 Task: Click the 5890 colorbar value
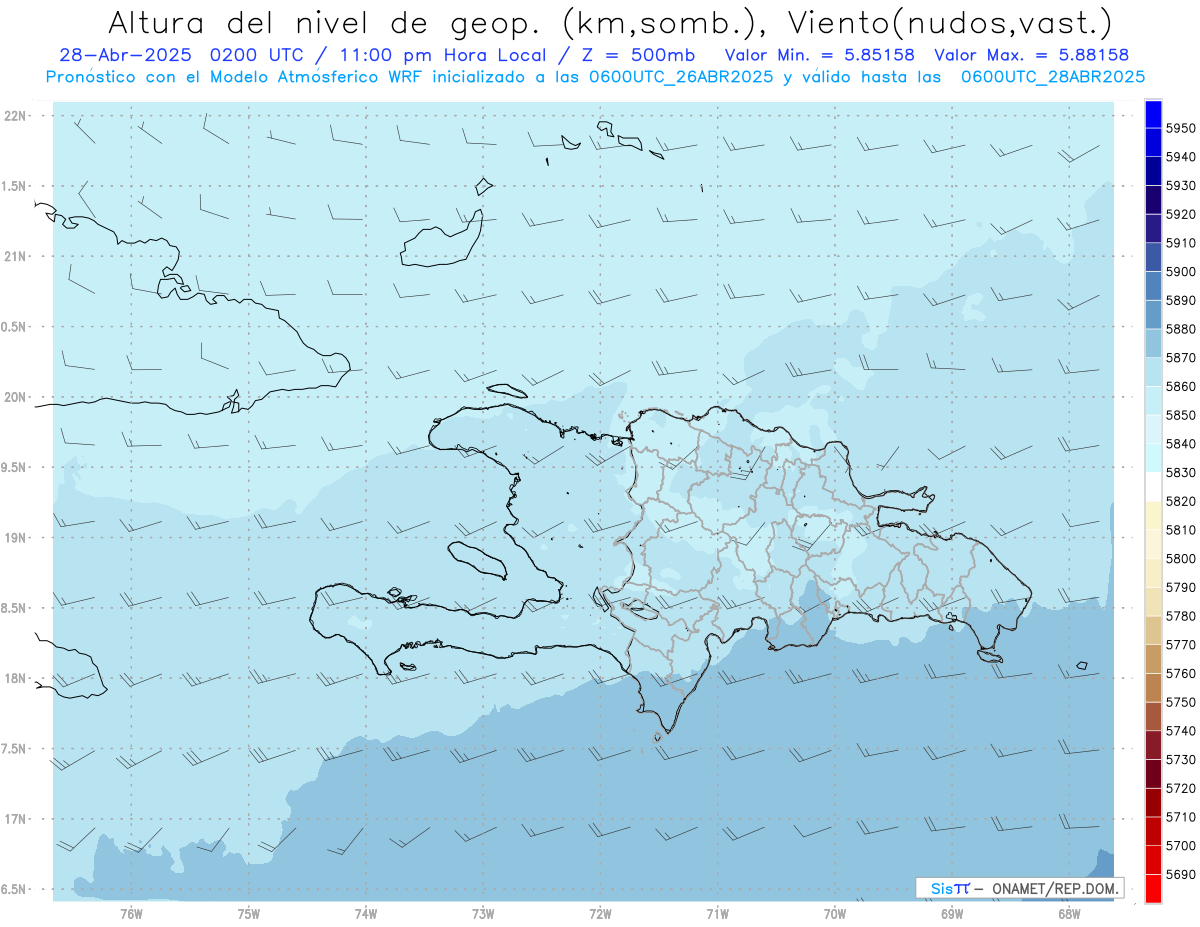click(1181, 301)
